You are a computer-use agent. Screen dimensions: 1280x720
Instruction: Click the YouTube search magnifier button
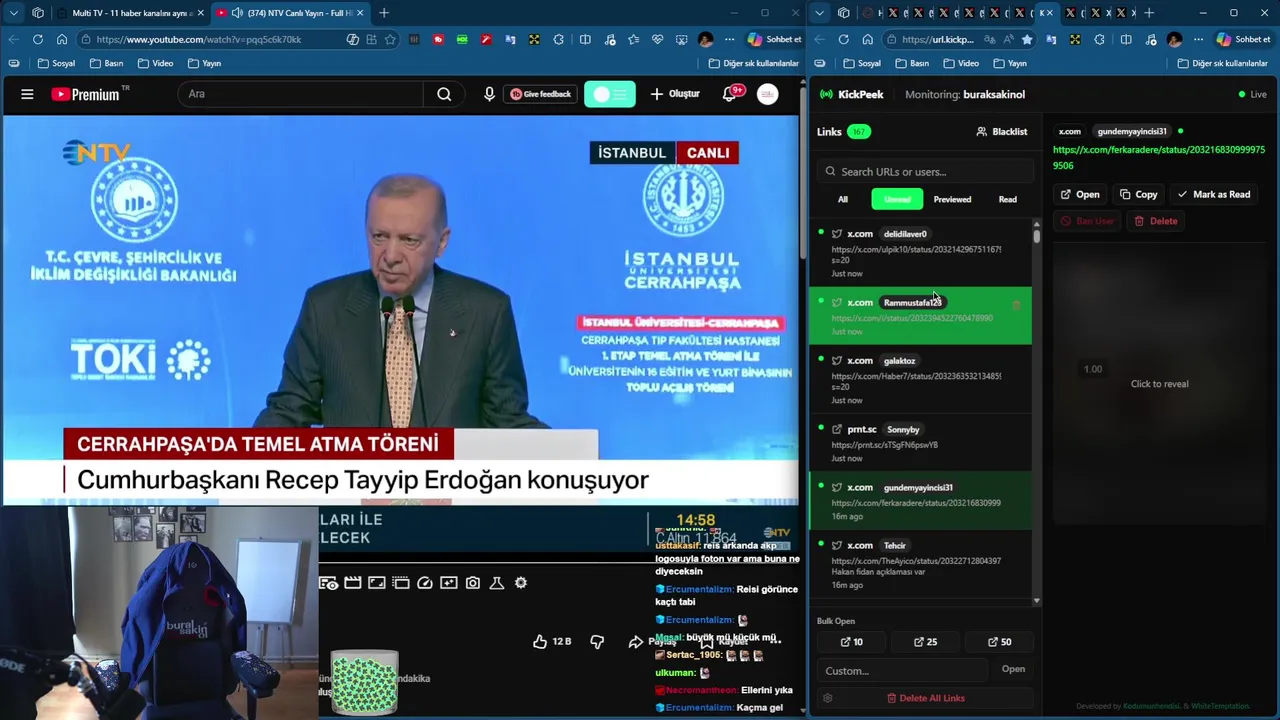(444, 94)
